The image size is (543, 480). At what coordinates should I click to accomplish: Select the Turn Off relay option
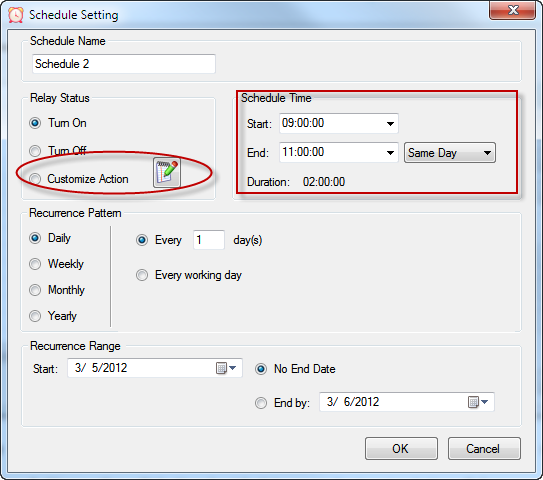(35, 151)
